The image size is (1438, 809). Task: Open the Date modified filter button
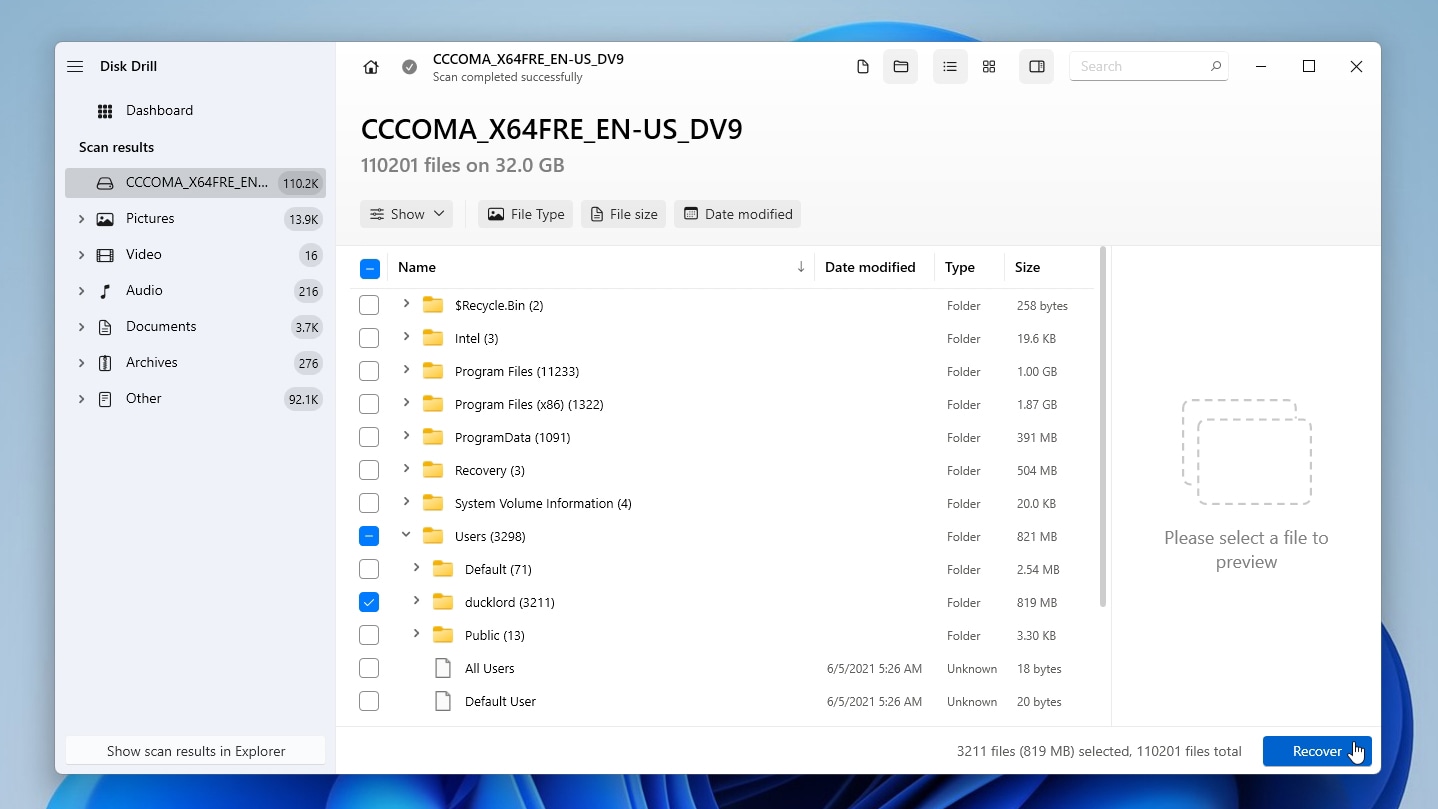[738, 214]
